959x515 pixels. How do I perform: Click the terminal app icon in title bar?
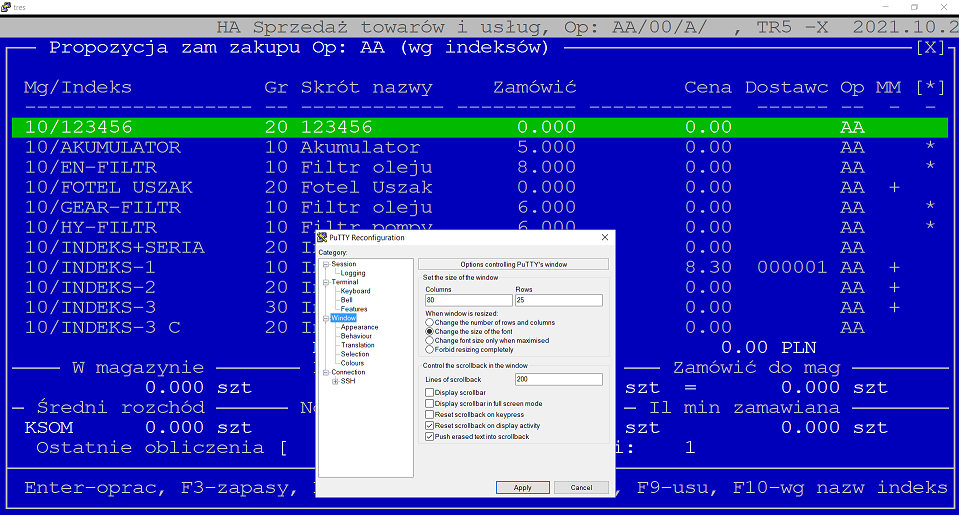pyautogui.click(x=6, y=7)
